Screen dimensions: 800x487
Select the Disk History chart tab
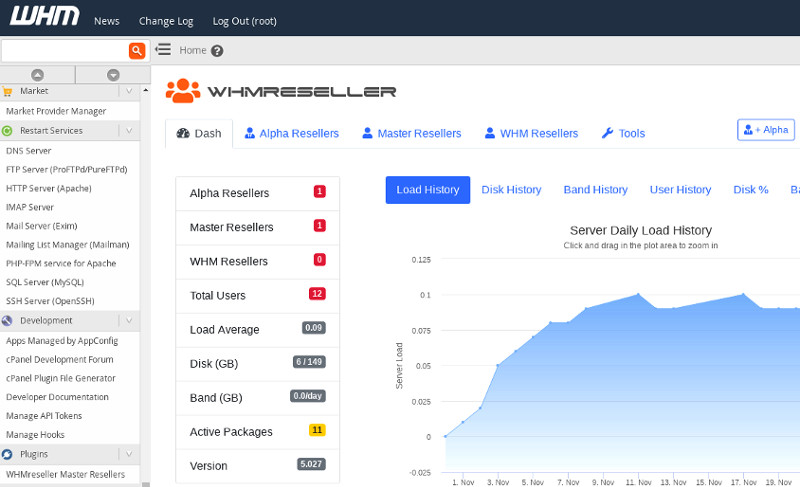[511, 189]
